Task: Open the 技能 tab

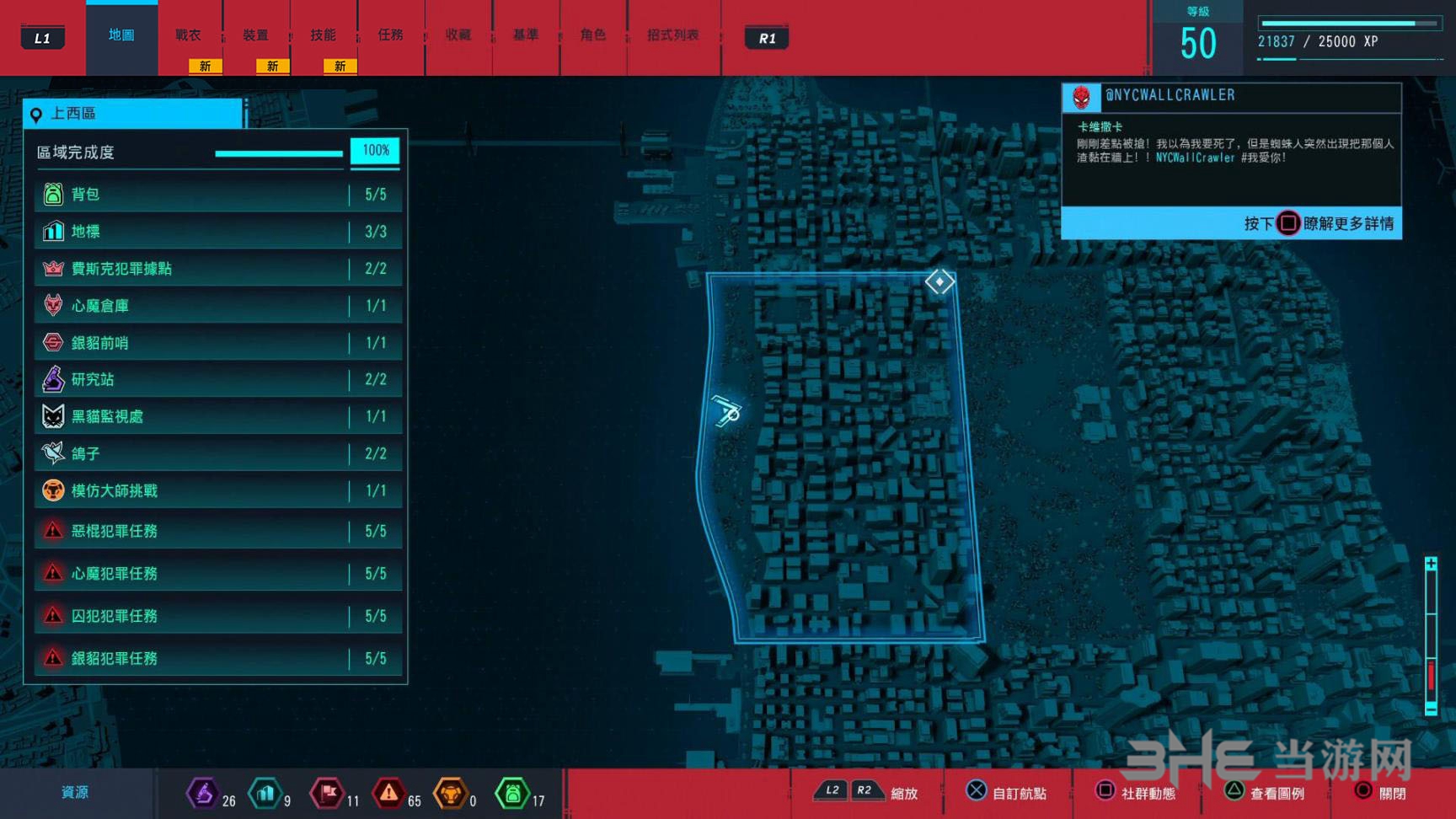Action: 324,35
